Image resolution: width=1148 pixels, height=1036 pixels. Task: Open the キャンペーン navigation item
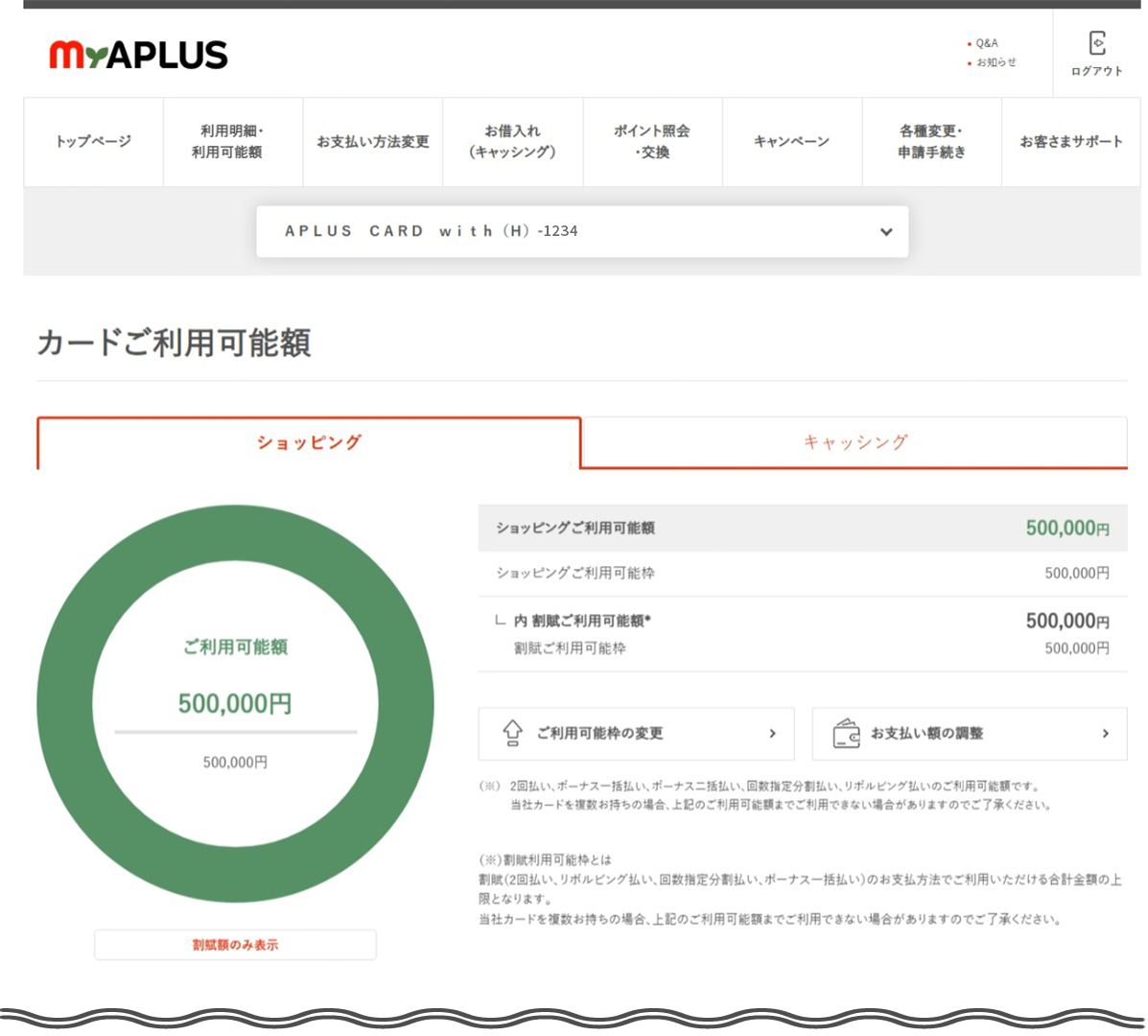791,142
